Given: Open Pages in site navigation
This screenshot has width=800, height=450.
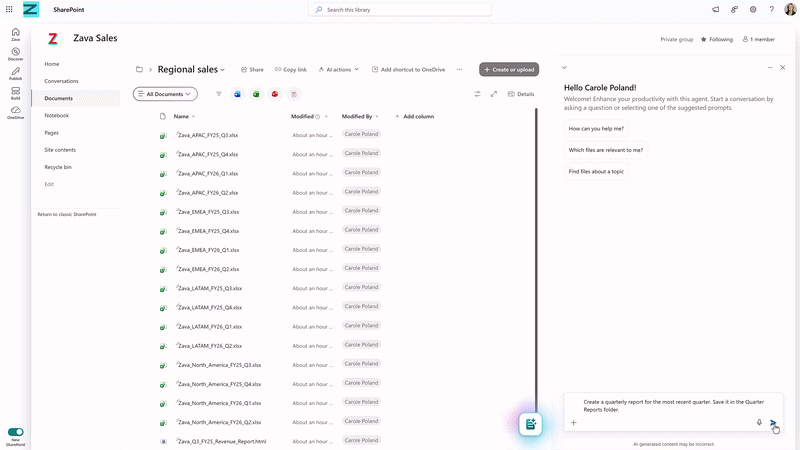Looking at the screenshot, I should (52, 133).
